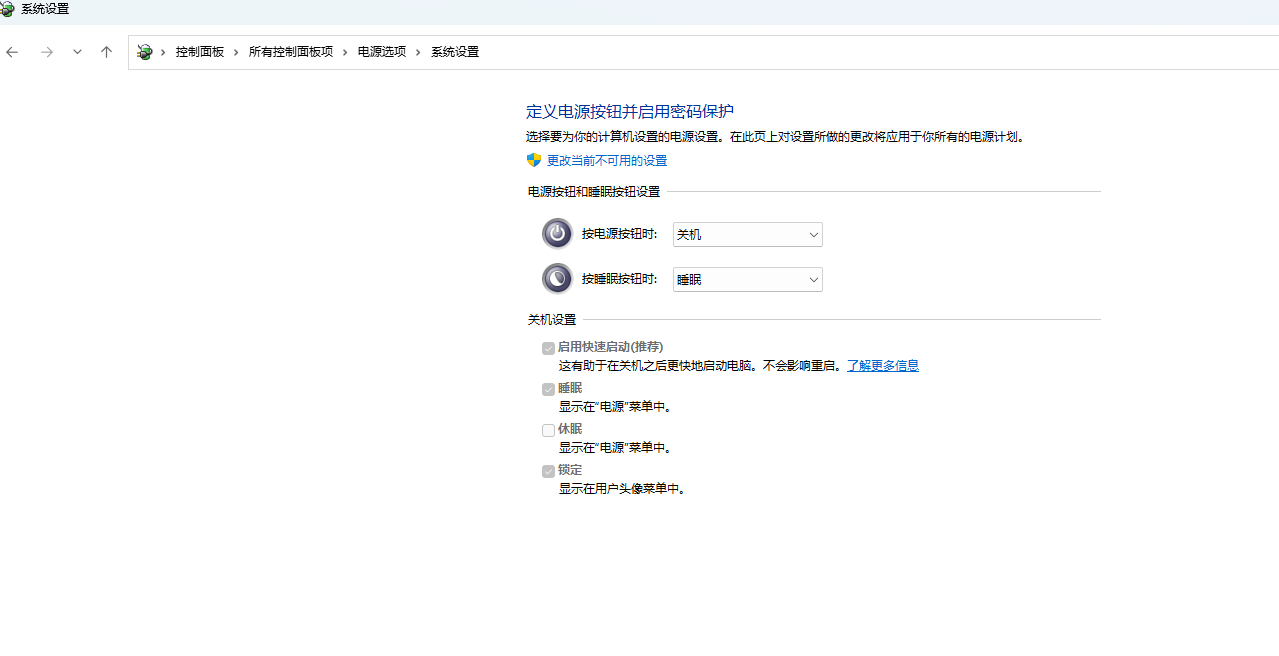This screenshot has height=656, width=1279.
Task: Navigate to 电源选项 breadcrumb
Action: [382, 52]
